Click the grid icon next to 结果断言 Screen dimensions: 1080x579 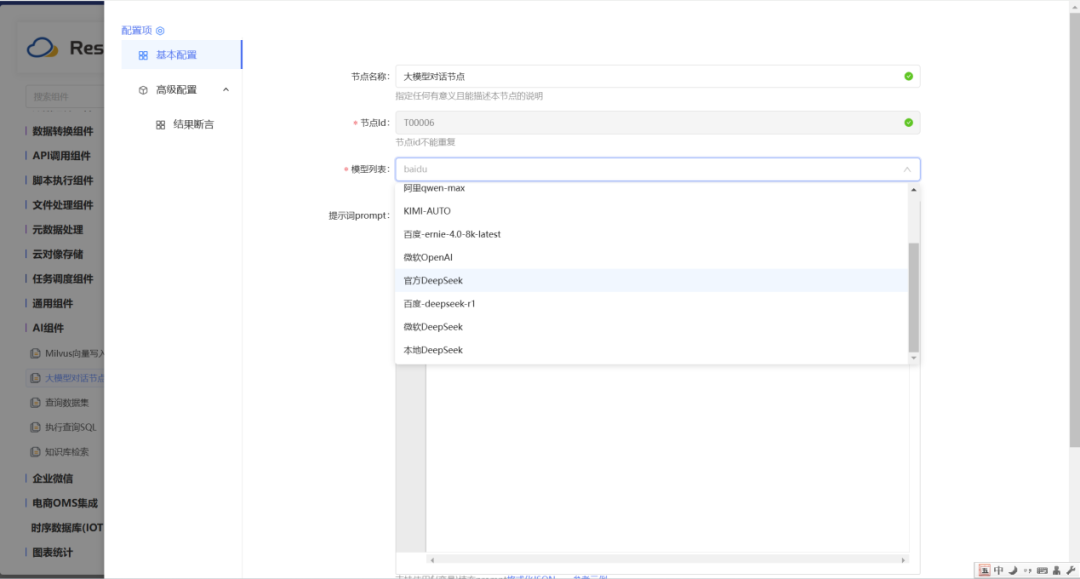160,125
